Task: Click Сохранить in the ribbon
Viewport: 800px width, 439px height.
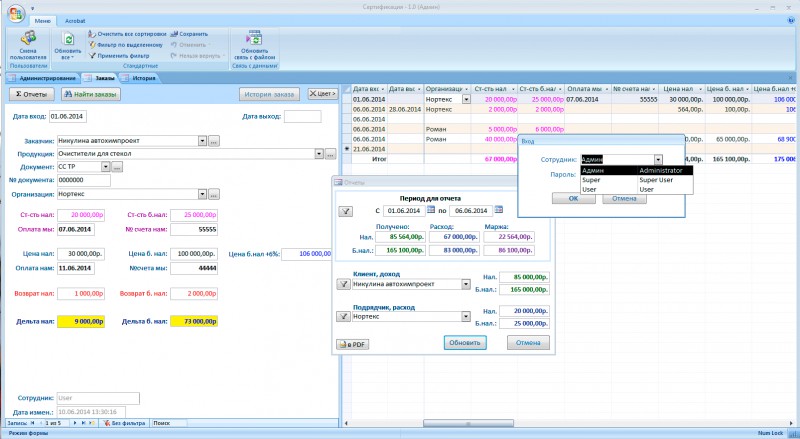Action: pos(189,34)
